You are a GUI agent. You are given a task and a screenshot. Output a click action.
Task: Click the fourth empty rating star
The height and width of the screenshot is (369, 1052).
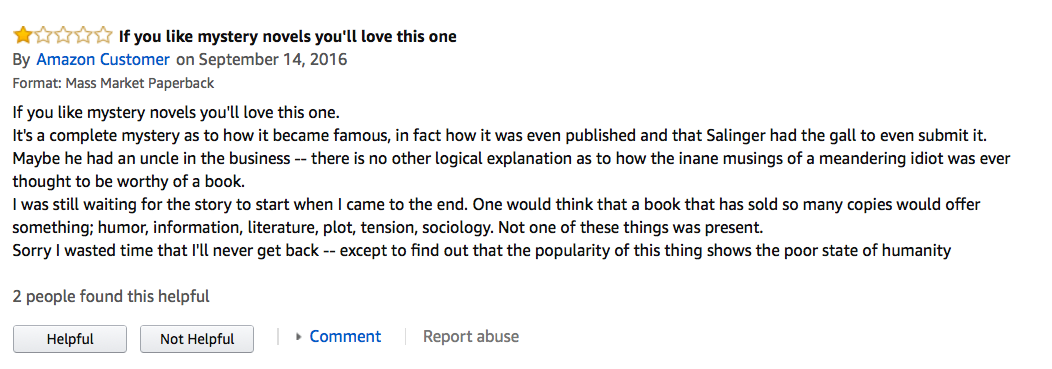(x=83, y=35)
